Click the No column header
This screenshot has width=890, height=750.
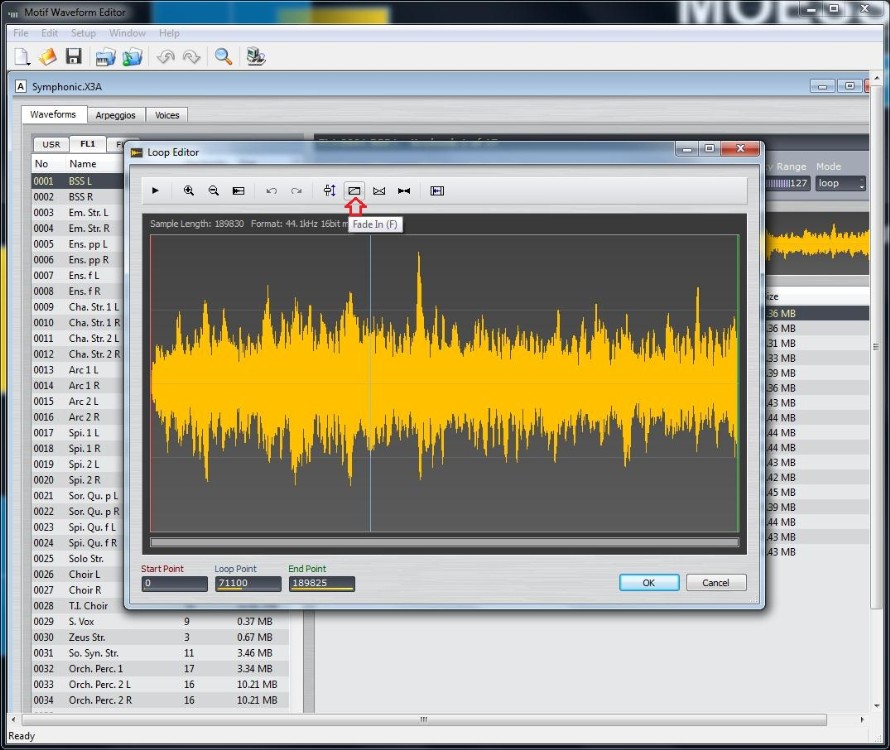tap(41, 164)
